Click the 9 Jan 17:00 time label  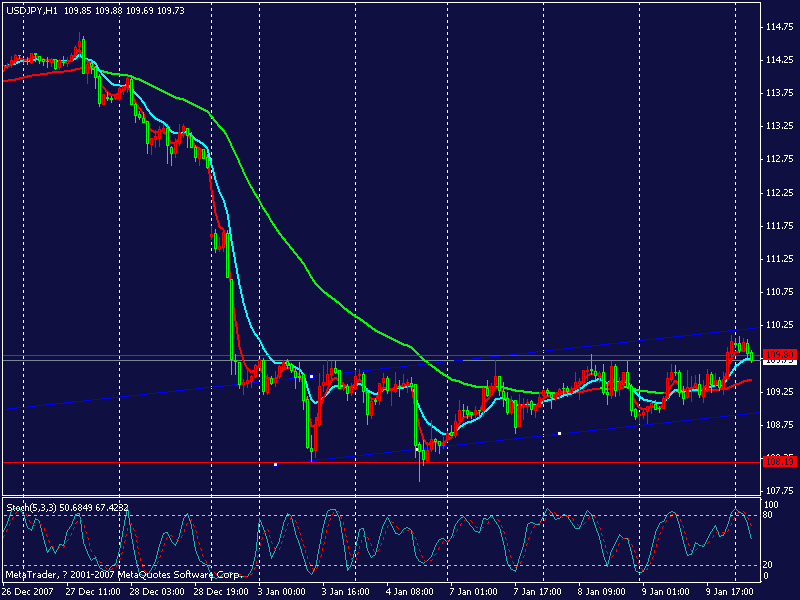[x=729, y=592]
